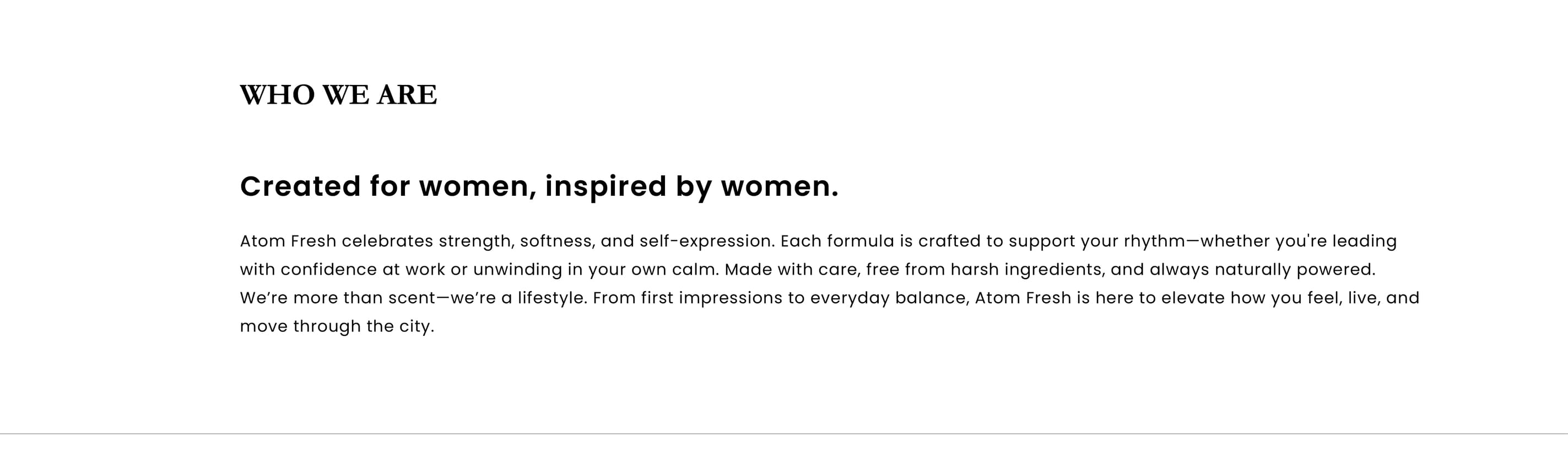Click the word Created in the subheading
The image size is (1568, 461).
(300, 186)
